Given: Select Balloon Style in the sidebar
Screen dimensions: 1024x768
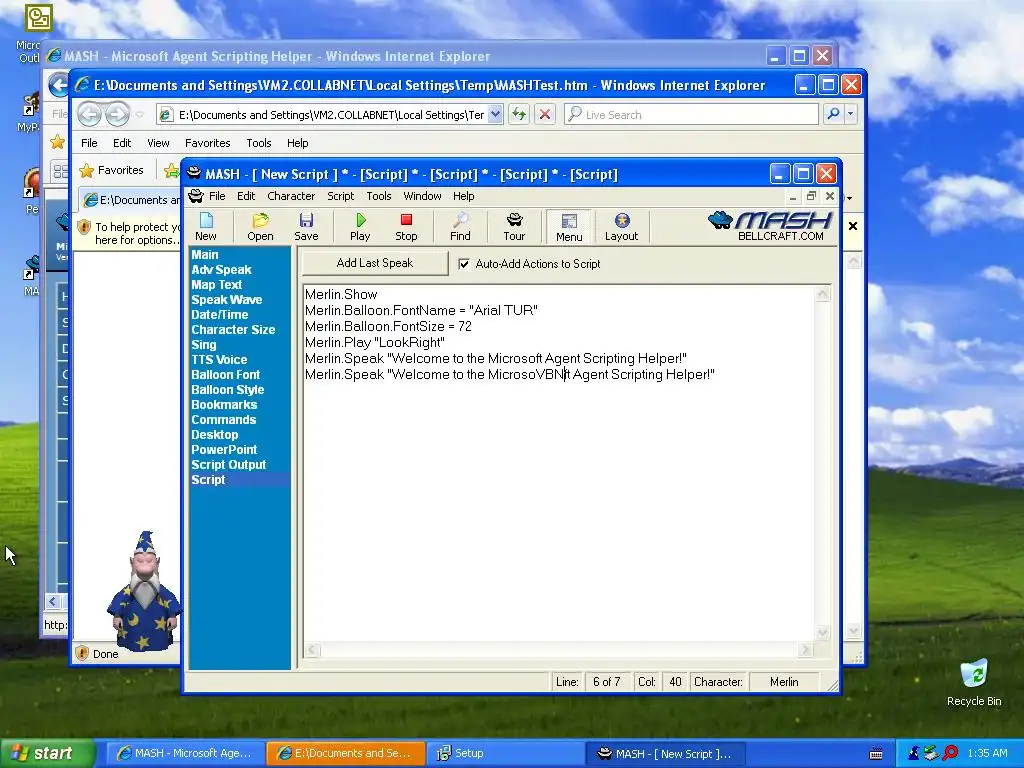Looking at the screenshot, I should (x=227, y=390).
